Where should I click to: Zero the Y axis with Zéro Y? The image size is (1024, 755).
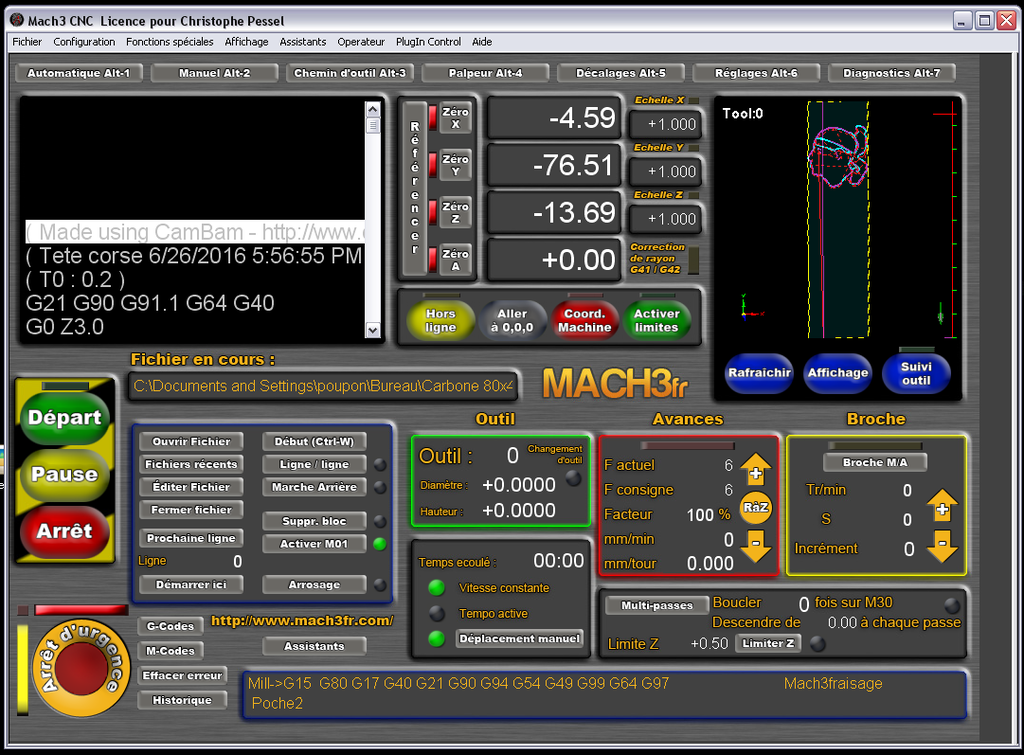[x=455, y=165]
